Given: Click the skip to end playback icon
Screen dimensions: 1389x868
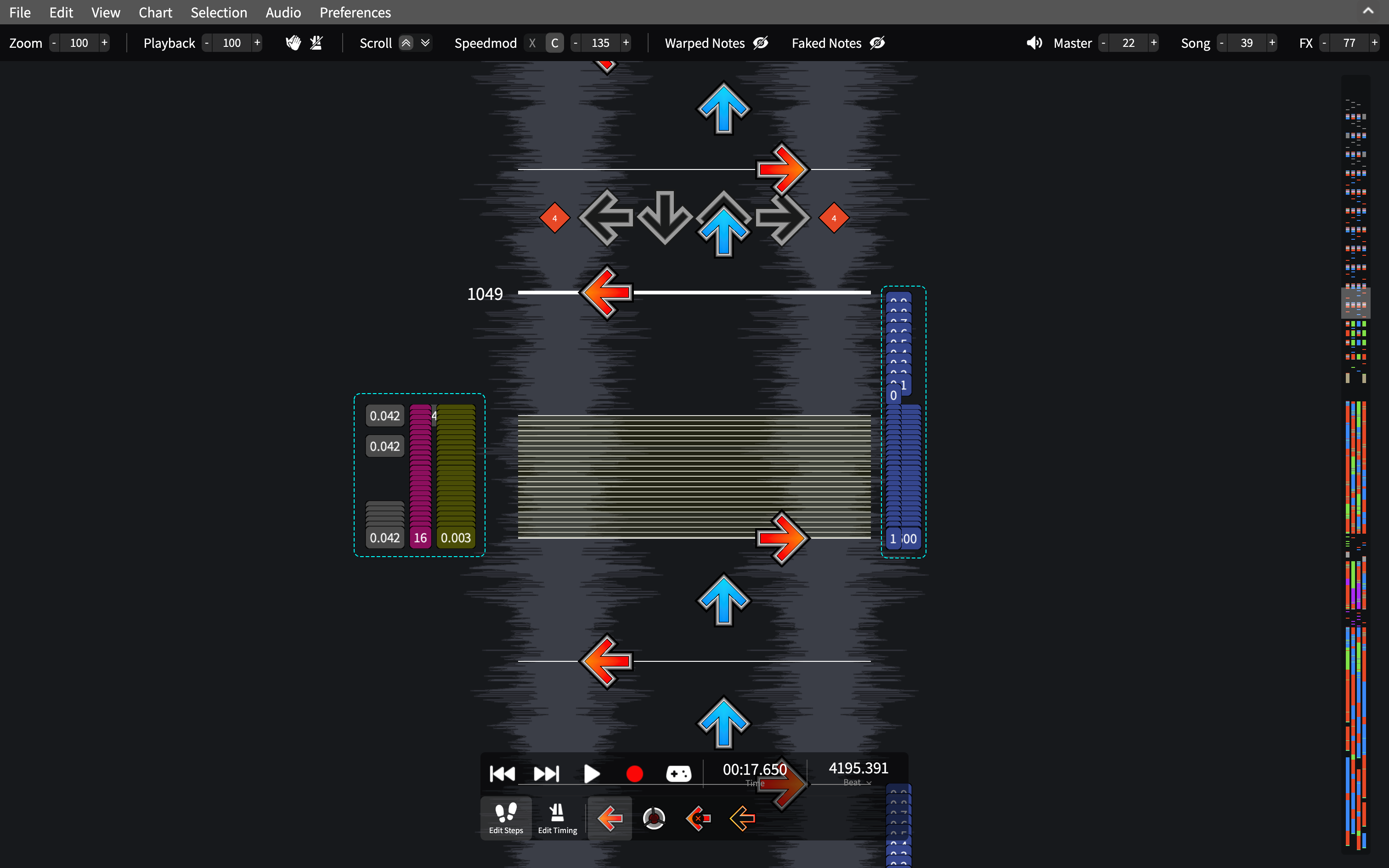Looking at the screenshot, I should click(x=547, y=774).
